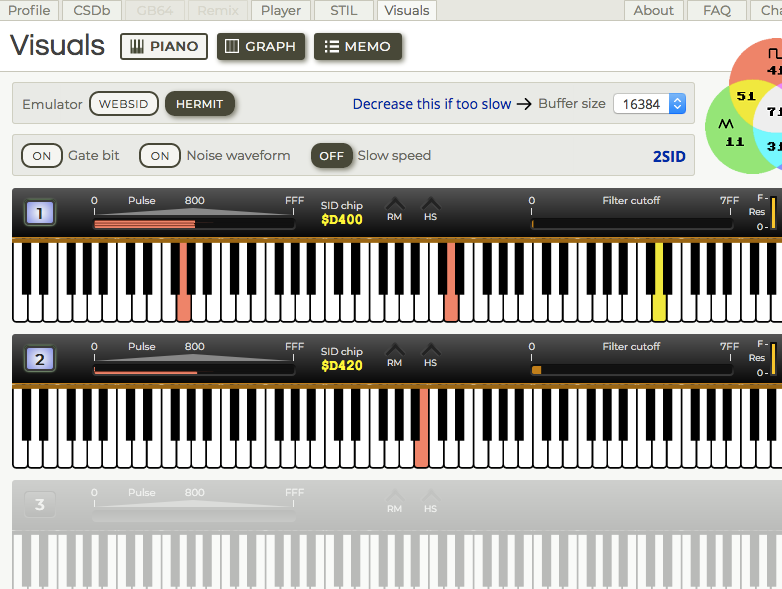Viewport: 782px width, 589px height.
Task: Click the voice 2 resonance meter
Action: click(774, 358)
